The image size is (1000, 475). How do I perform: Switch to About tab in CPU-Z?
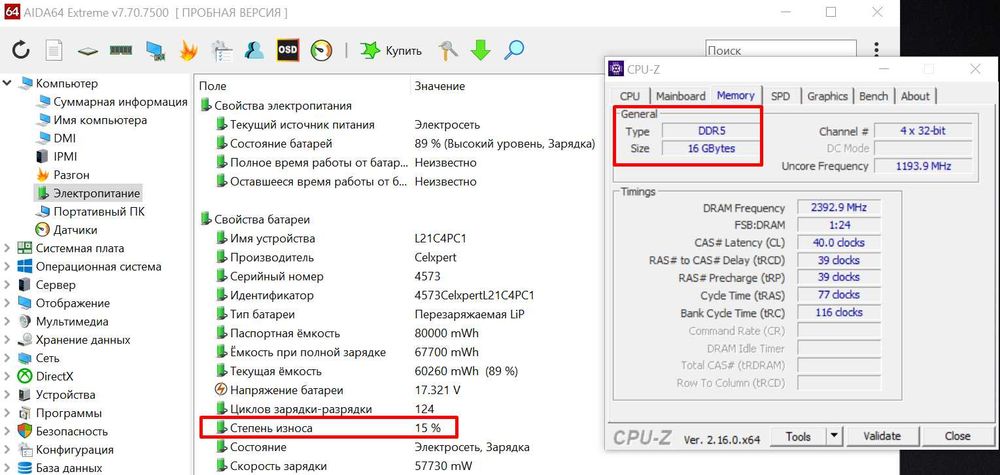click(915, 96)
